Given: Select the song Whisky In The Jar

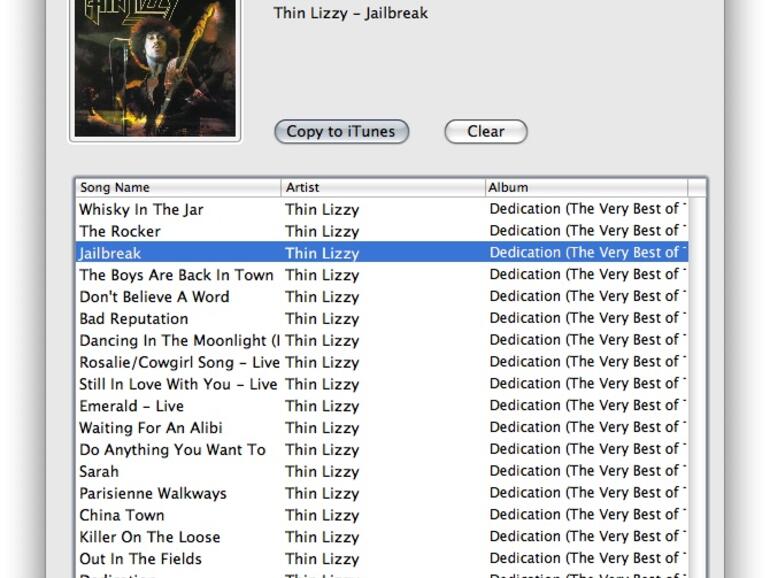Looking at the screenshot, I should [382, 209].
